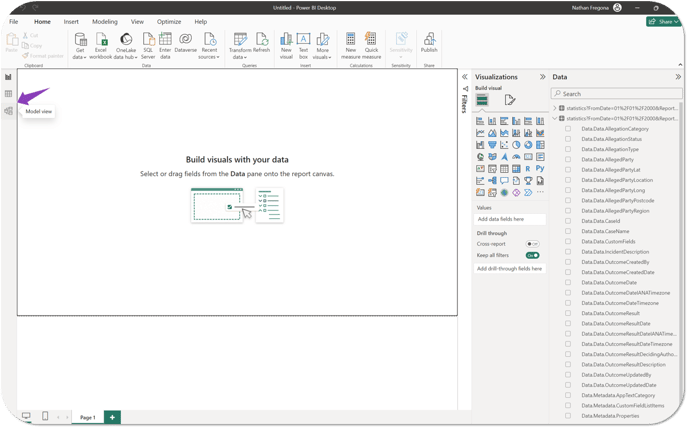The image size is (688, 428).
Task: Expand the first statistics table
Action: (x=555, y=108)
